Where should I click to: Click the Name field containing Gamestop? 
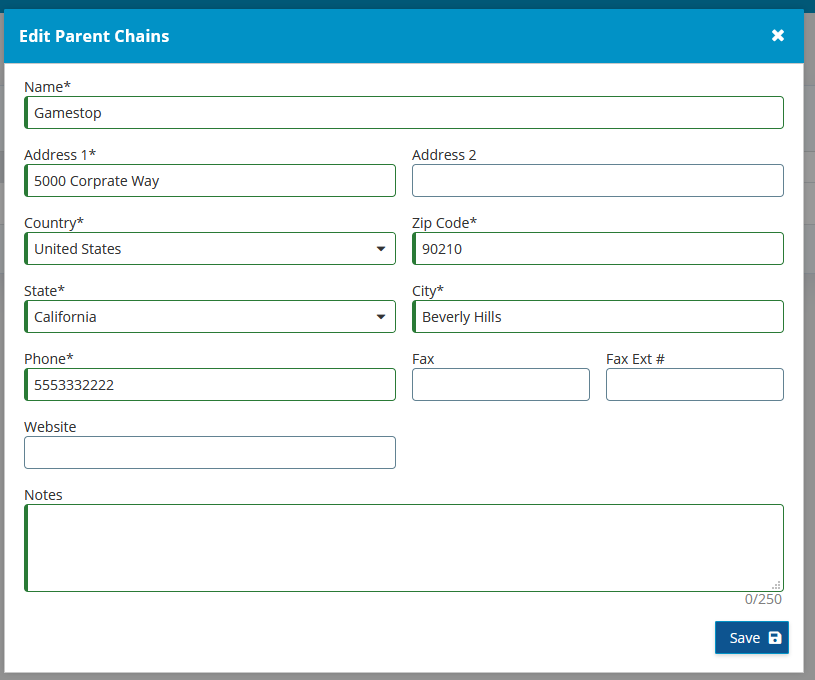point(404,112)
